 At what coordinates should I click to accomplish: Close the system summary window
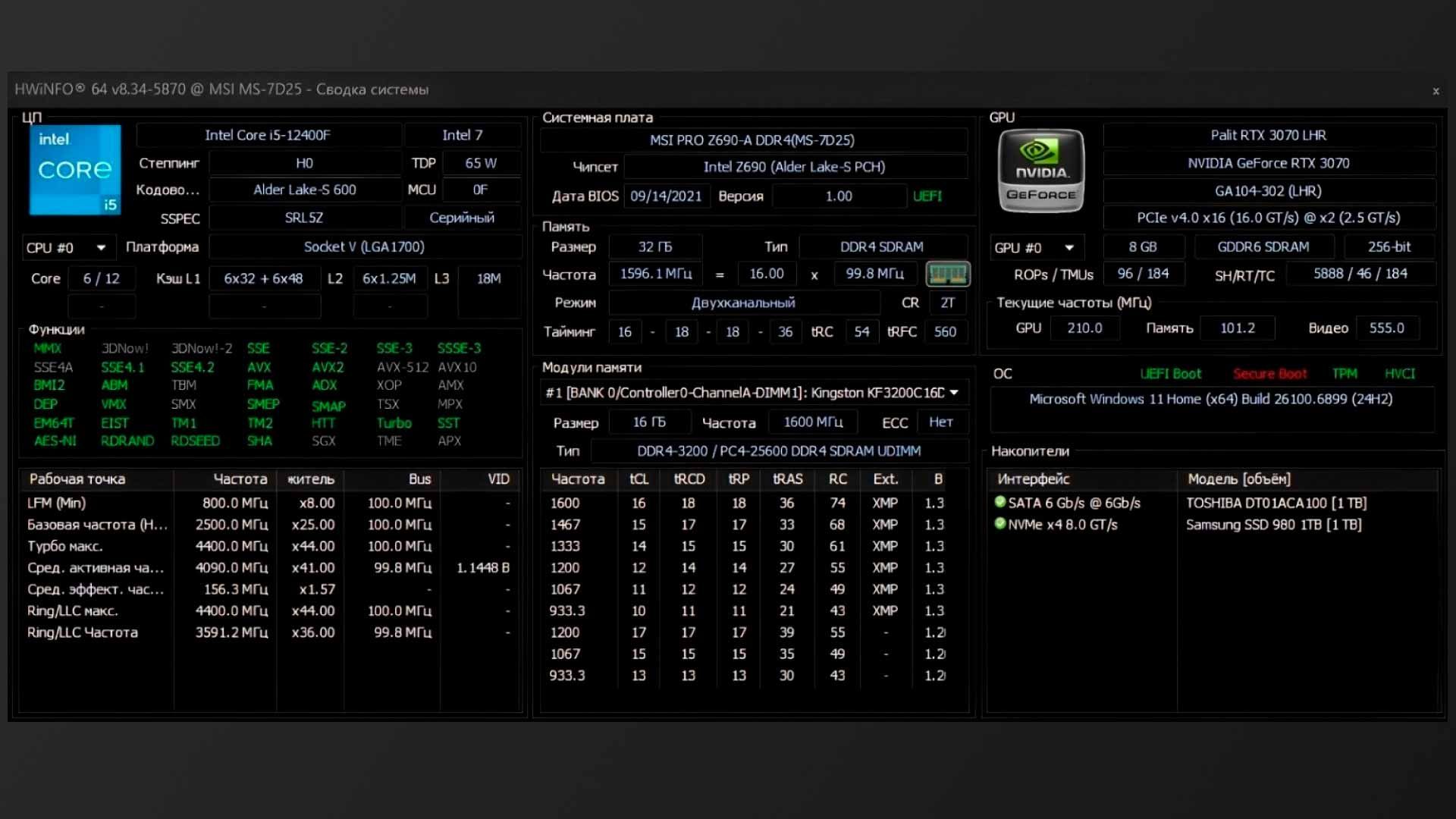[1435, 91]
